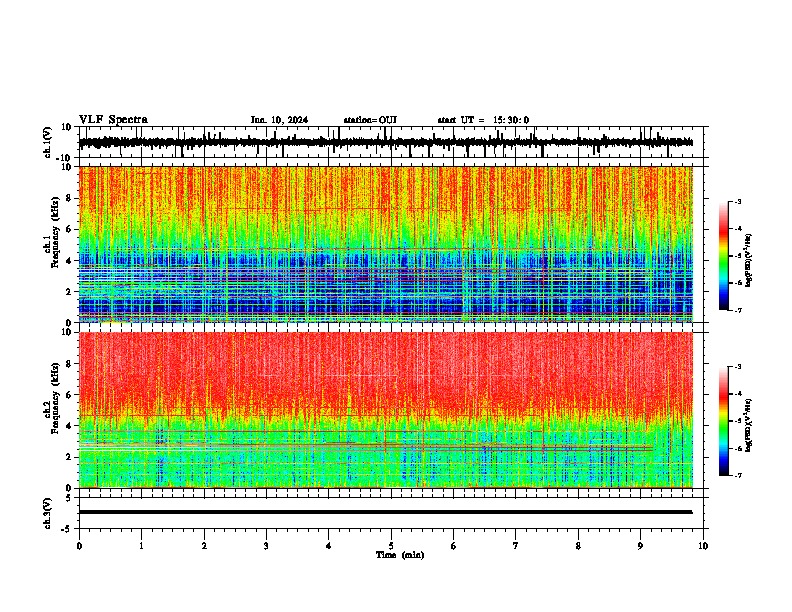Image resolution: width=792 pixels, height=612 pixels.
Task: Click the "-10" tick on ch.1(V) axis
Action: tap(65, 158)
